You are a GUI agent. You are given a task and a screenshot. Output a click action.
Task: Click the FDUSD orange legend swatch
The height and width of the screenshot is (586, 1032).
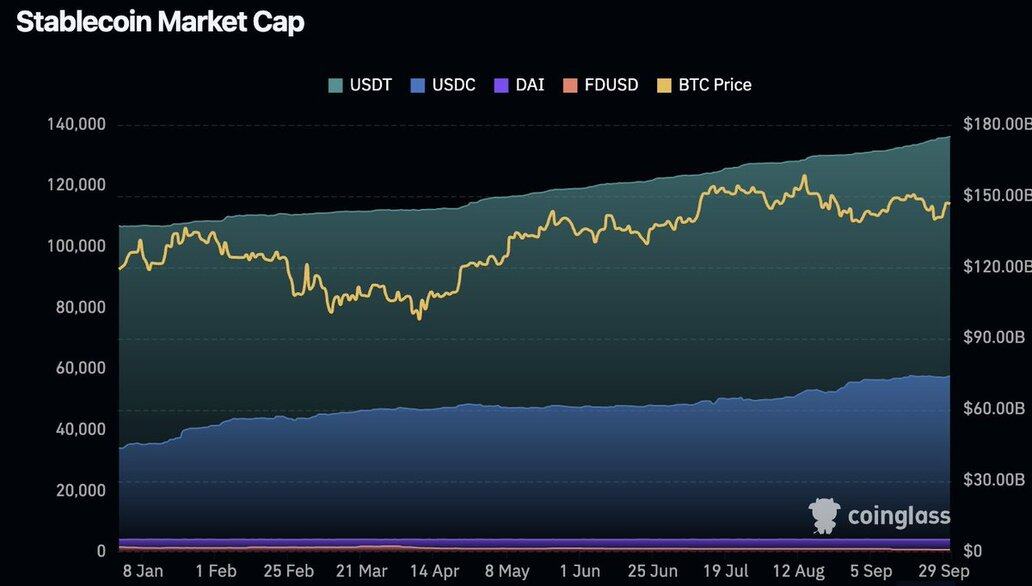tap(571, 85)
